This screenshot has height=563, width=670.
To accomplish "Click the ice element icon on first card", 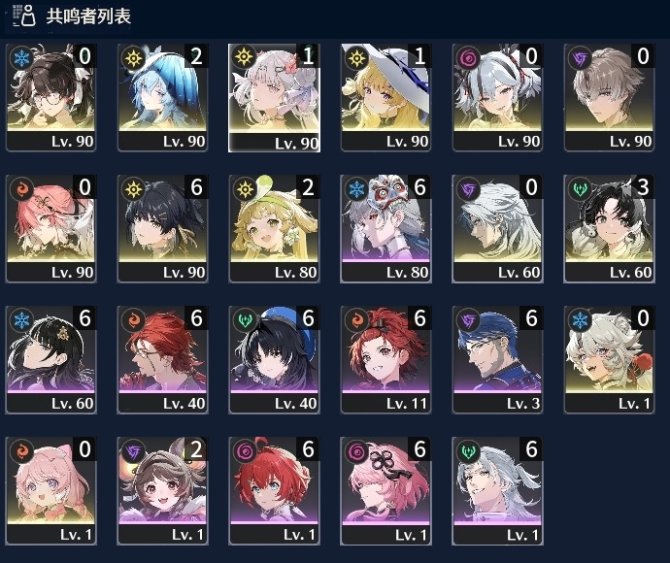I will click(21, 58).
